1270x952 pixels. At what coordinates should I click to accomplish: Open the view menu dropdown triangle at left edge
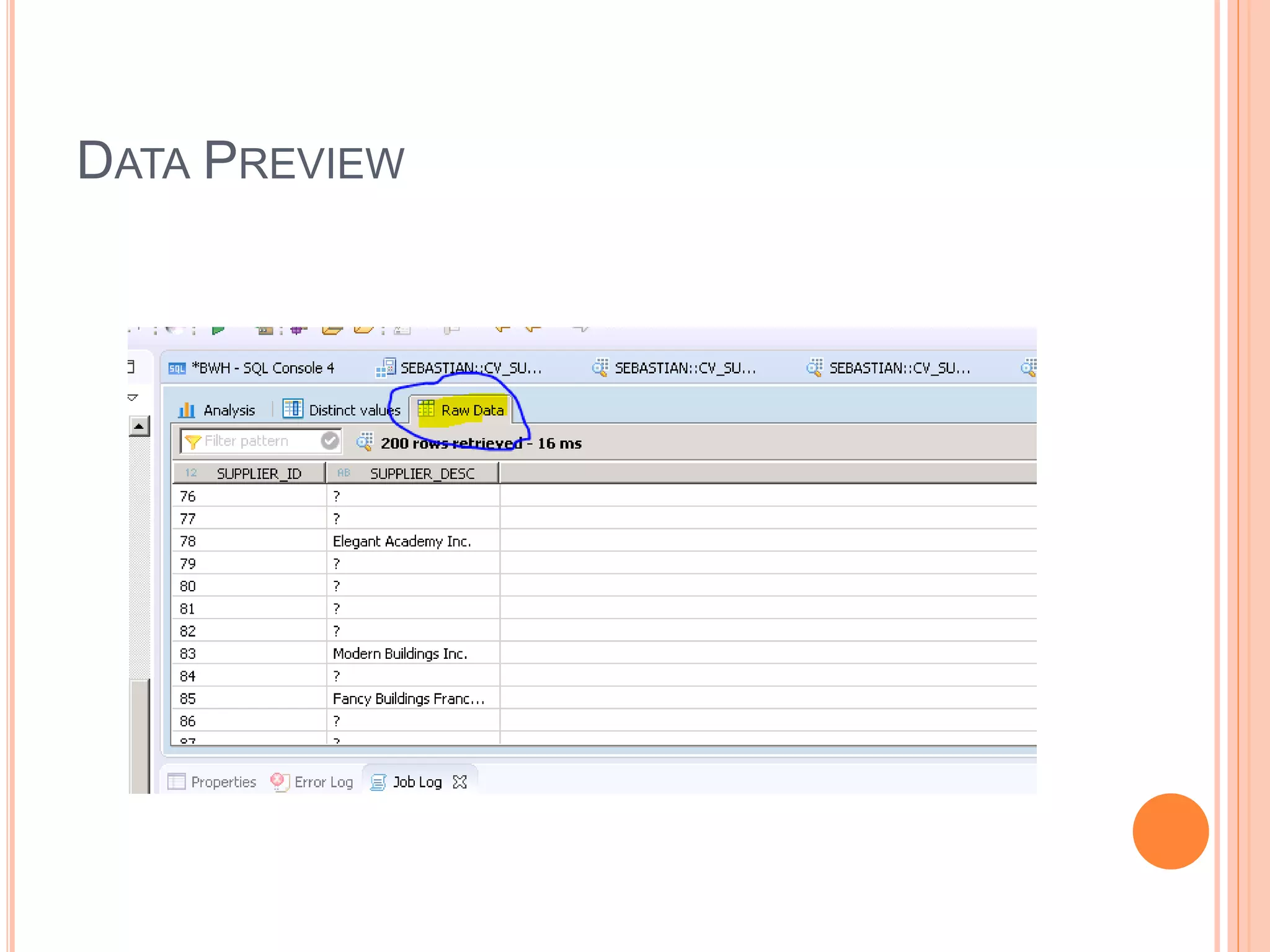(x=132, y=397)
